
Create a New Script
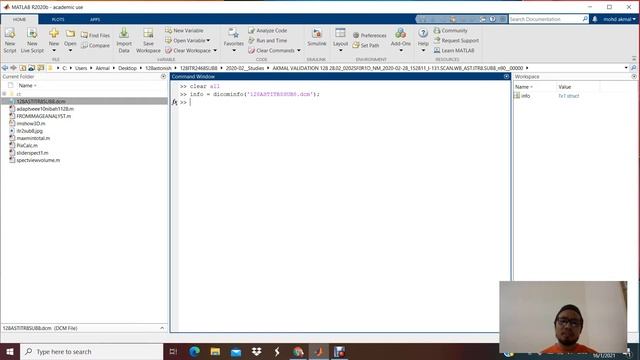(10, 40)
